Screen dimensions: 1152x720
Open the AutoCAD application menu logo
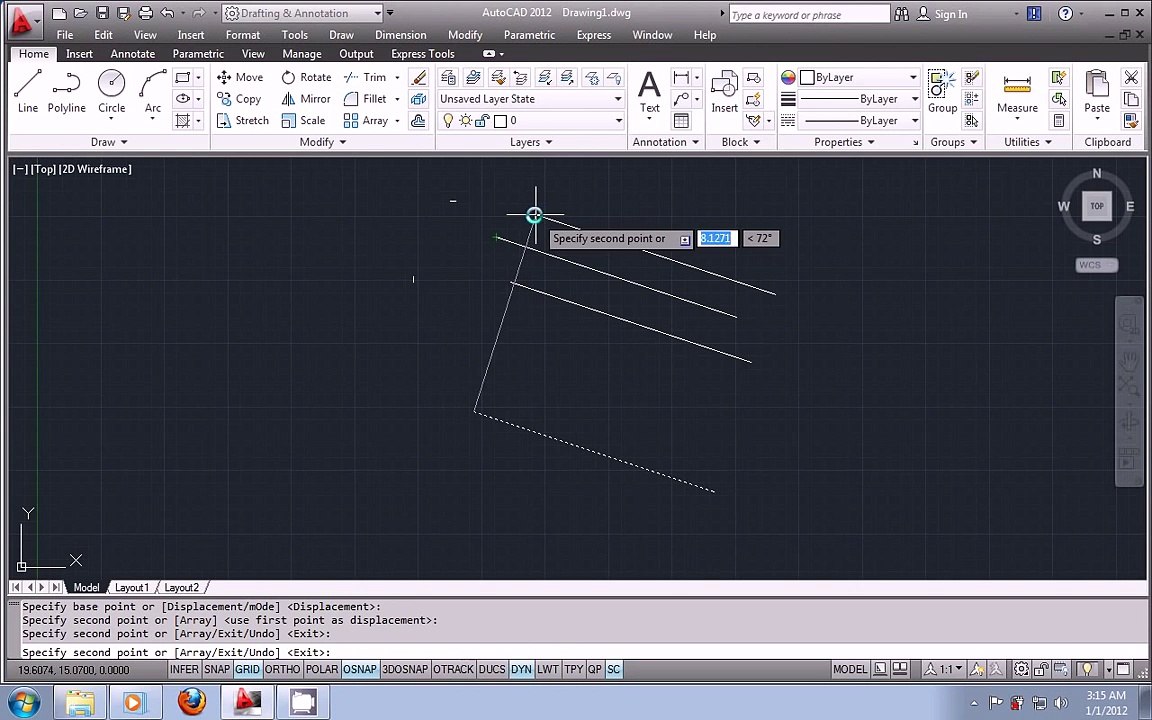(24, 22)
